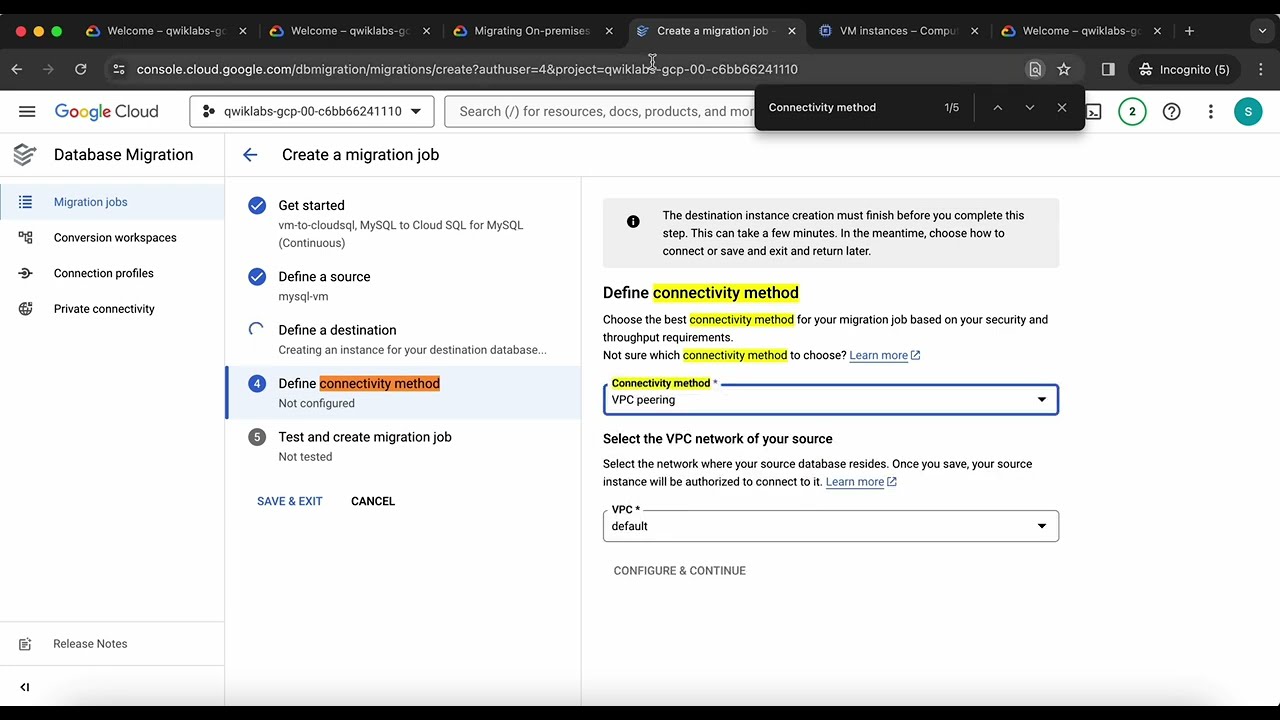Select the Define connectivity method step
The image size is (1280, 720).
(x=403, y=392)
